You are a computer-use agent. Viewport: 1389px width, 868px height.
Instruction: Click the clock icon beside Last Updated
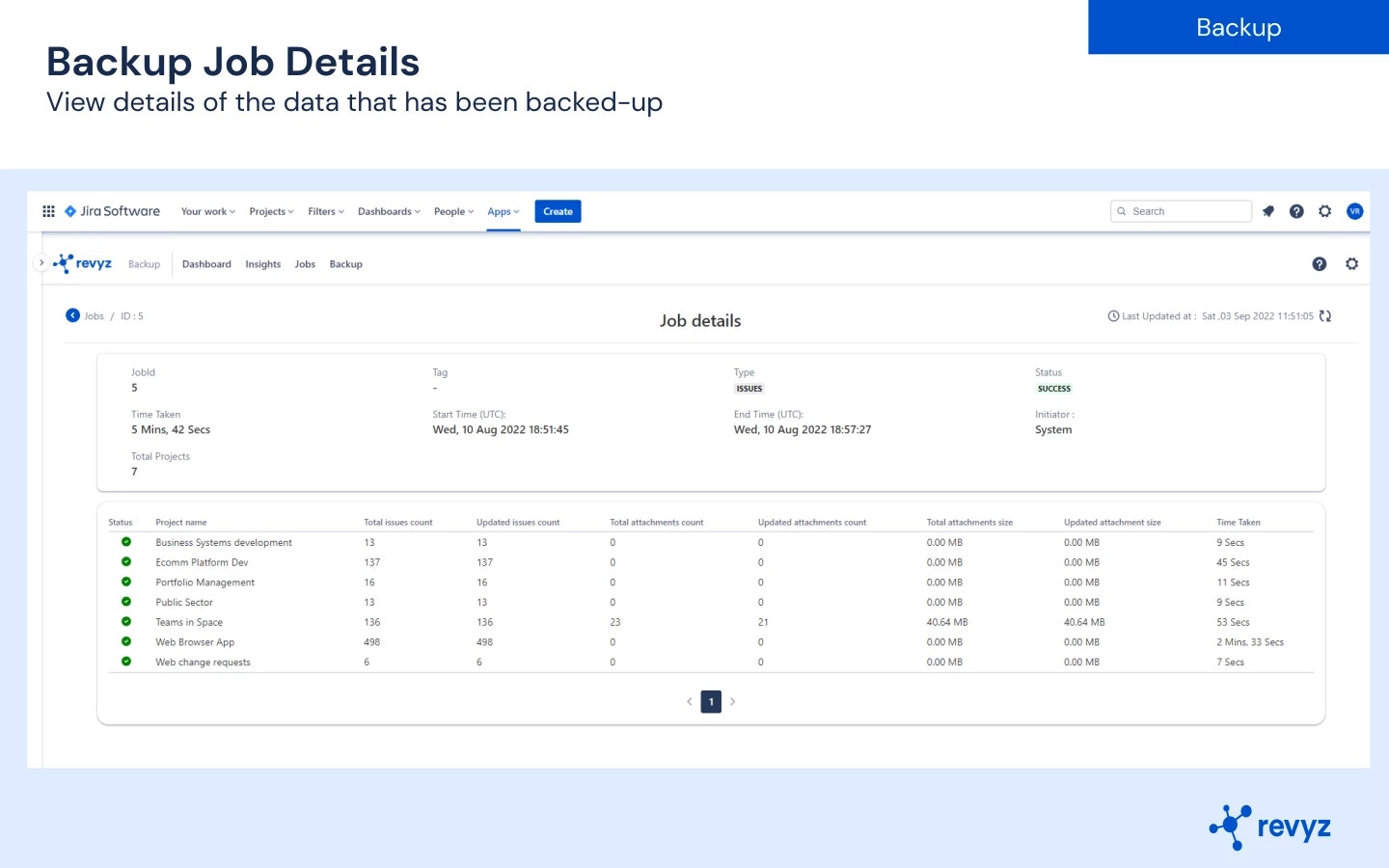pos(1113,315)
